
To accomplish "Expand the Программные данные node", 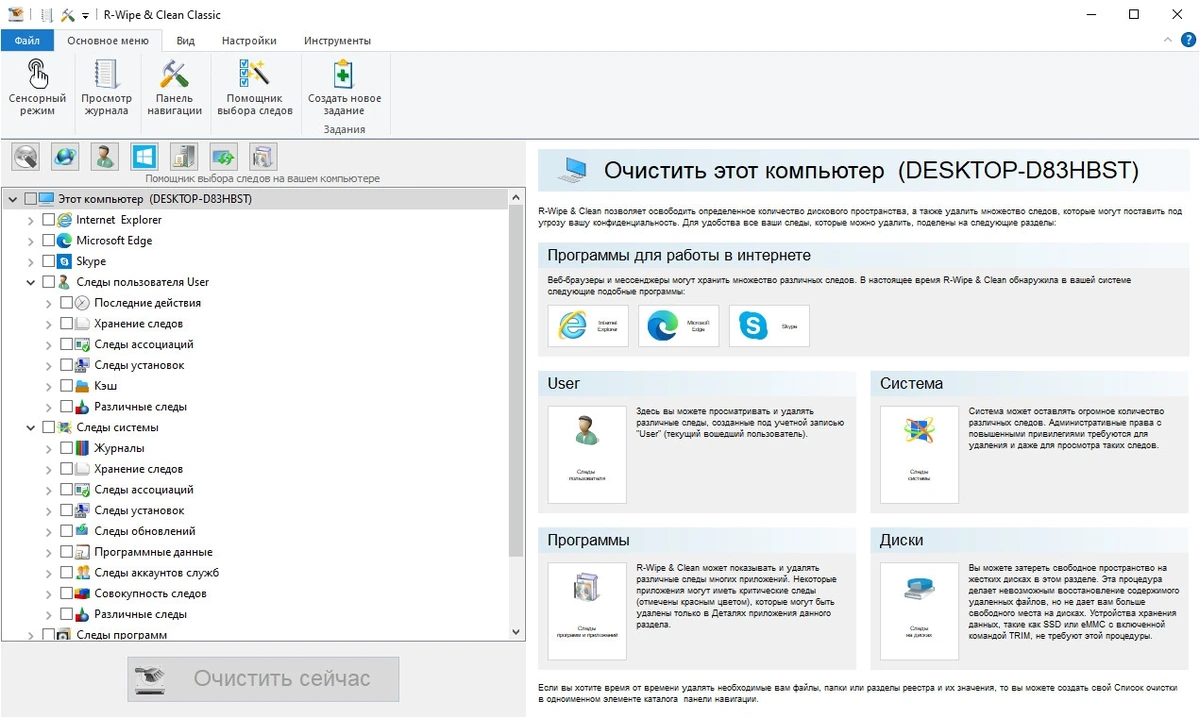I will pos(49,552).
